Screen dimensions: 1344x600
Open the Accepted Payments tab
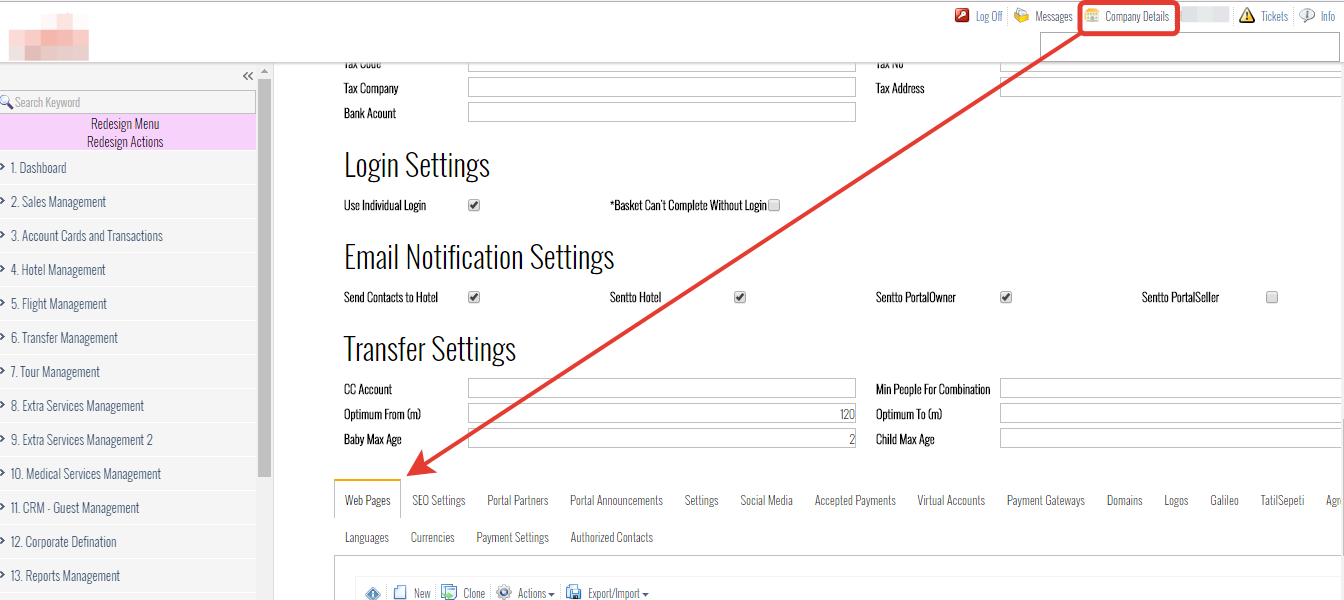(x=855, y=500)
